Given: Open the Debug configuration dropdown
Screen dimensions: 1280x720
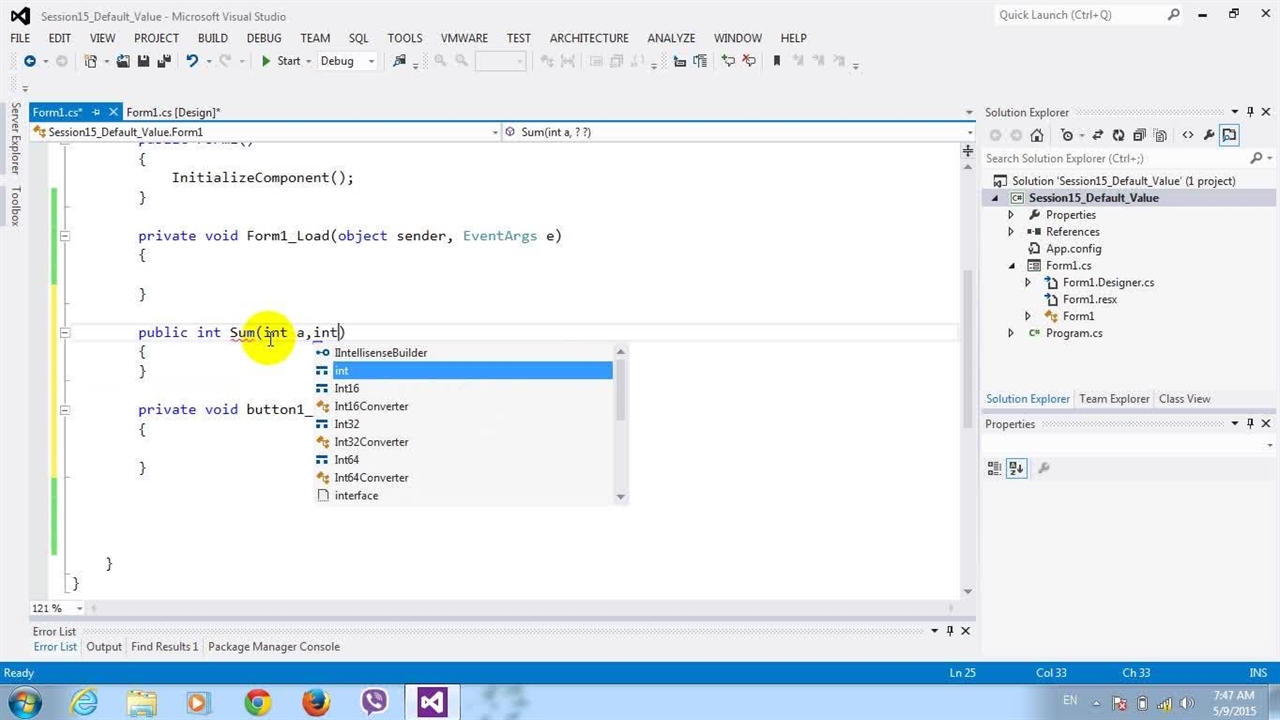Looking at the screenshot, I should click(x=346, y=61).
